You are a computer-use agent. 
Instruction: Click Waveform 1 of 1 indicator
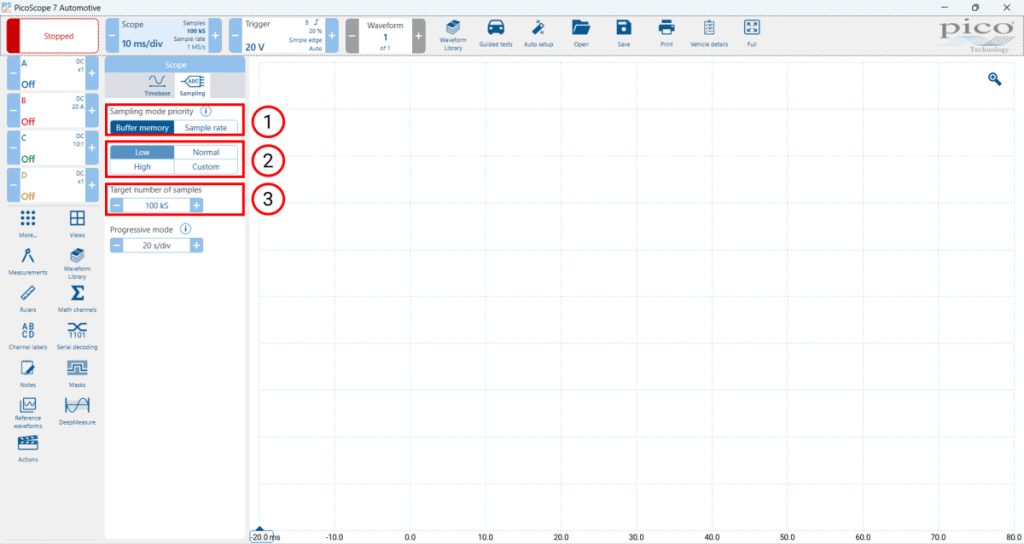point(385,35)
